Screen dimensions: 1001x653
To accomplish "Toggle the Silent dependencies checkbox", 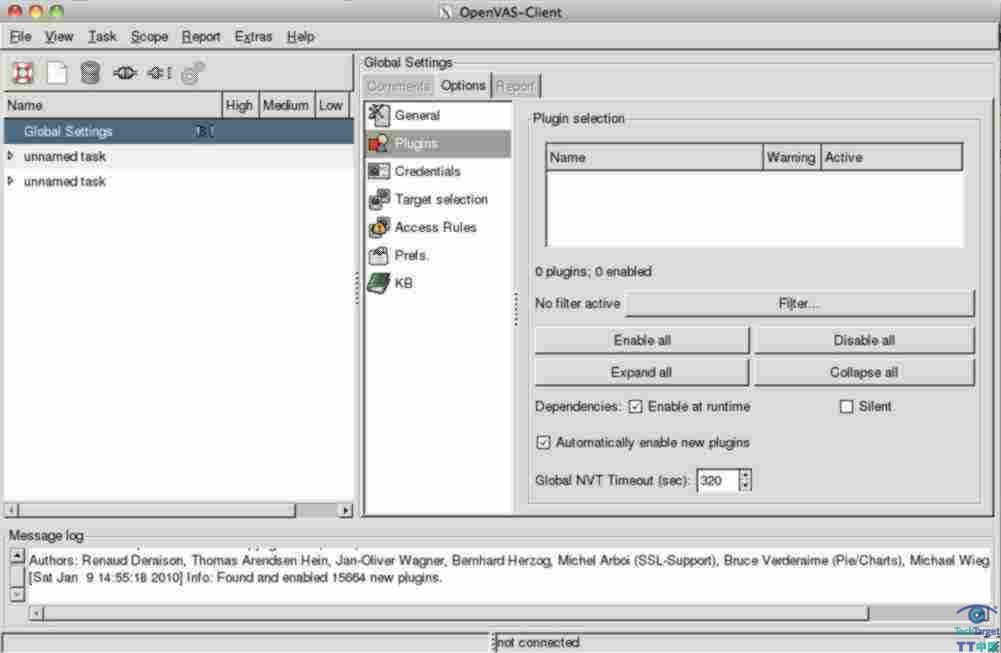I will [x=847, y=407].
